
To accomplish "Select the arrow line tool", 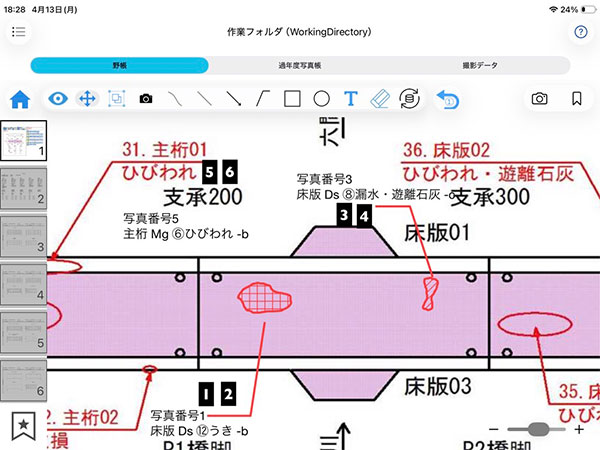I will coord(233,99).
